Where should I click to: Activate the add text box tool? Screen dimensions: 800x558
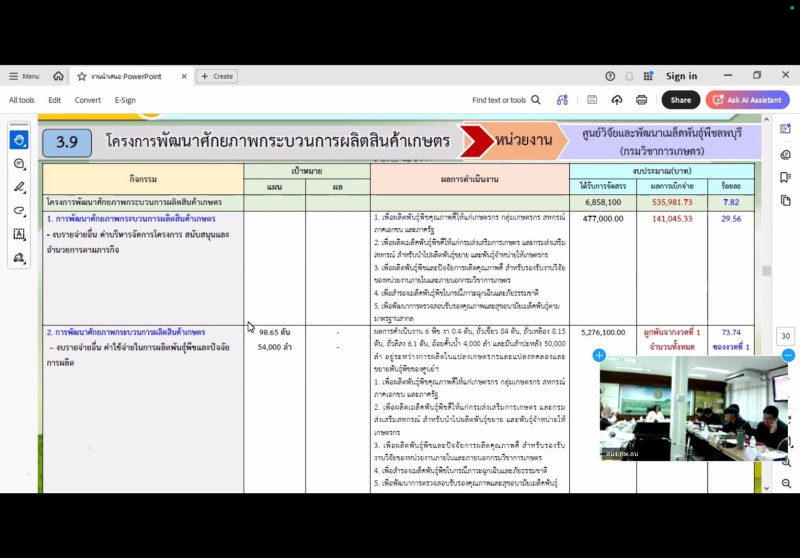[19, 234]
